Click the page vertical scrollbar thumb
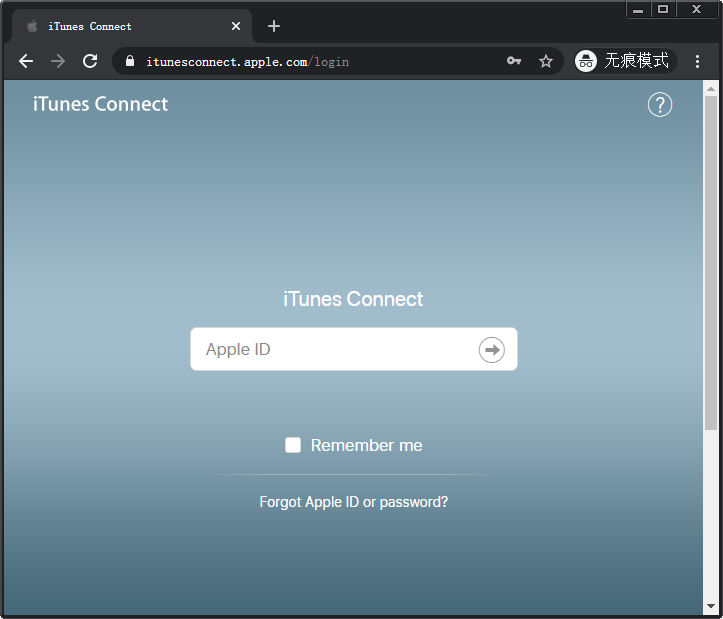This screenshot has width=723, height=619. pyautogui.click(x=711, y=263)
